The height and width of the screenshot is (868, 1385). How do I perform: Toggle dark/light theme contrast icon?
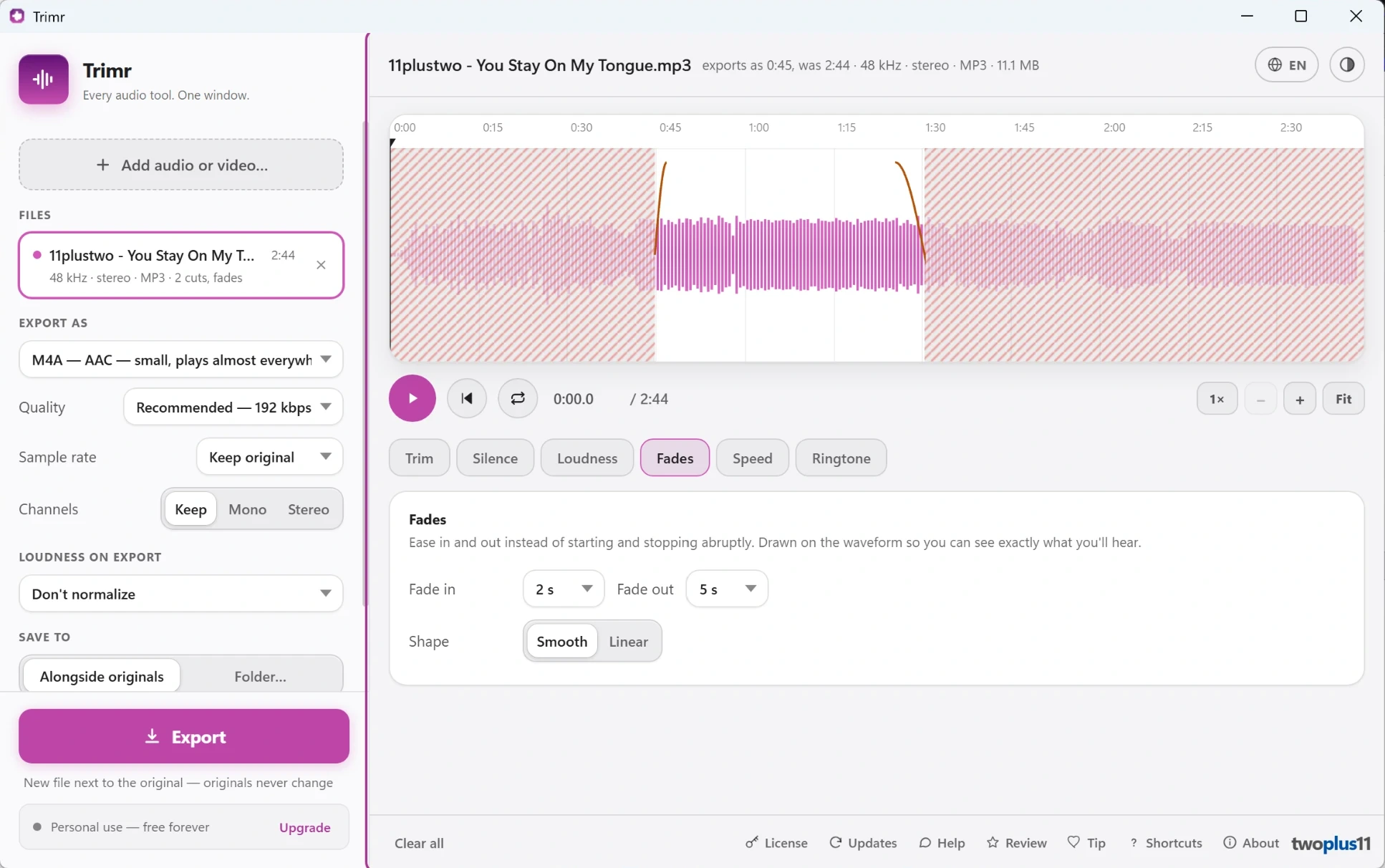point(1347,64)
